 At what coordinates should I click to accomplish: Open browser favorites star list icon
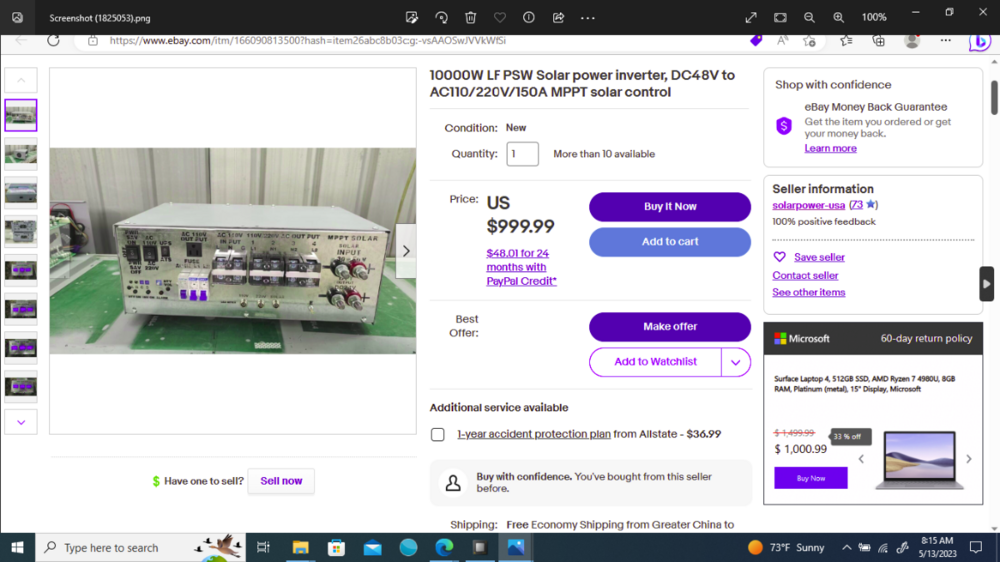tap(846, 41)
